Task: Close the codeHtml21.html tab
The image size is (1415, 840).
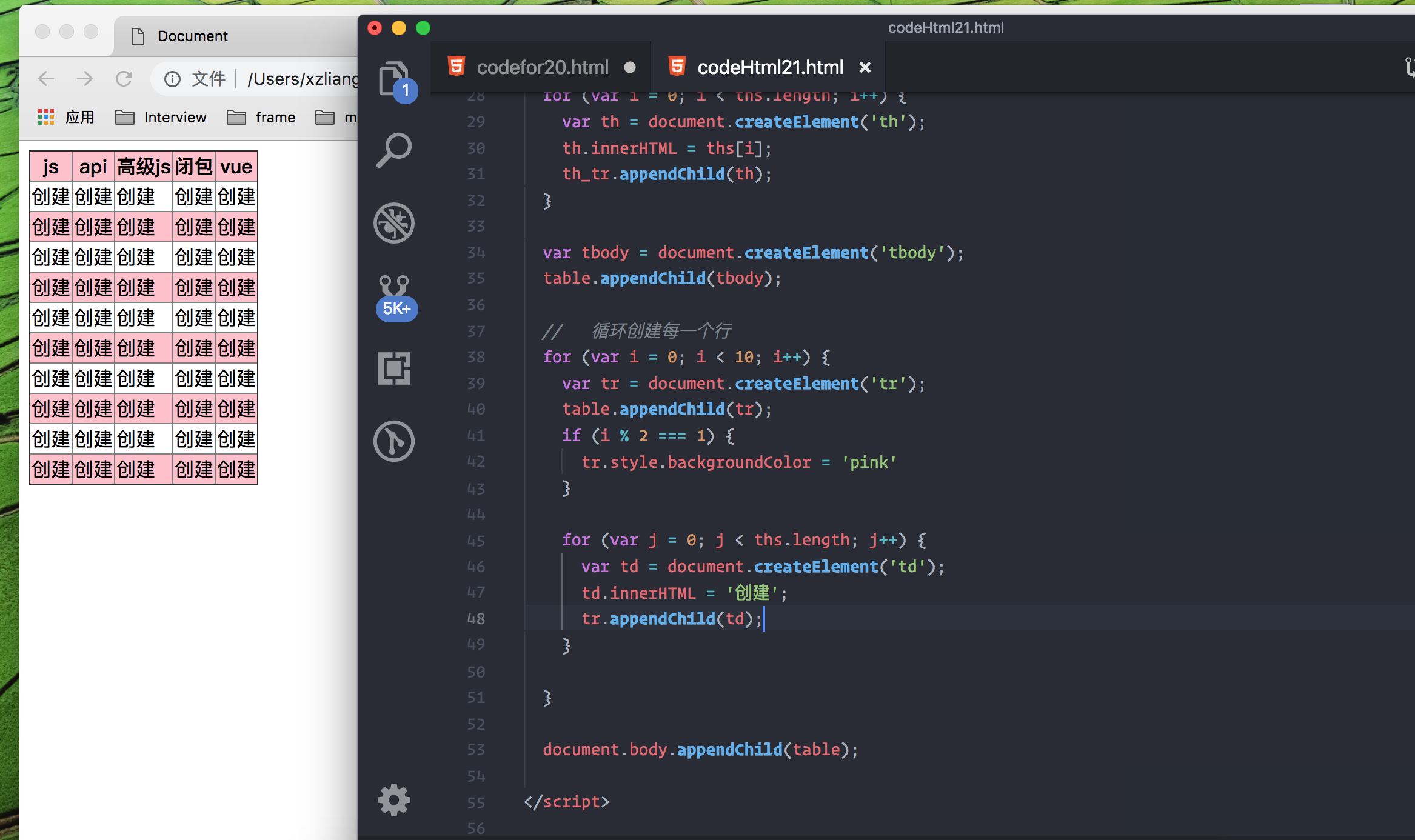Action: (865, 67)
